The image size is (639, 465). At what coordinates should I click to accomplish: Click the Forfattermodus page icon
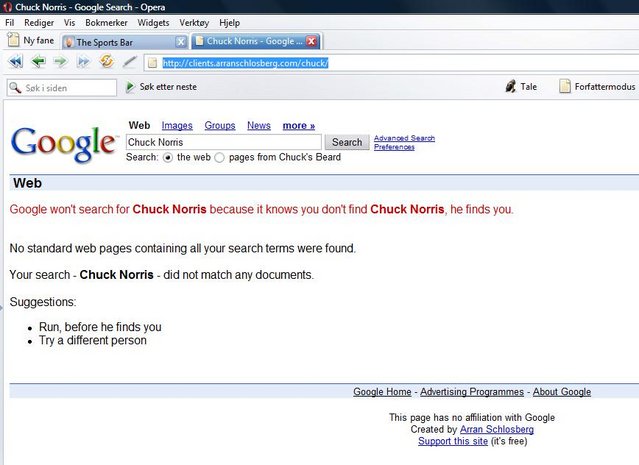564,86
